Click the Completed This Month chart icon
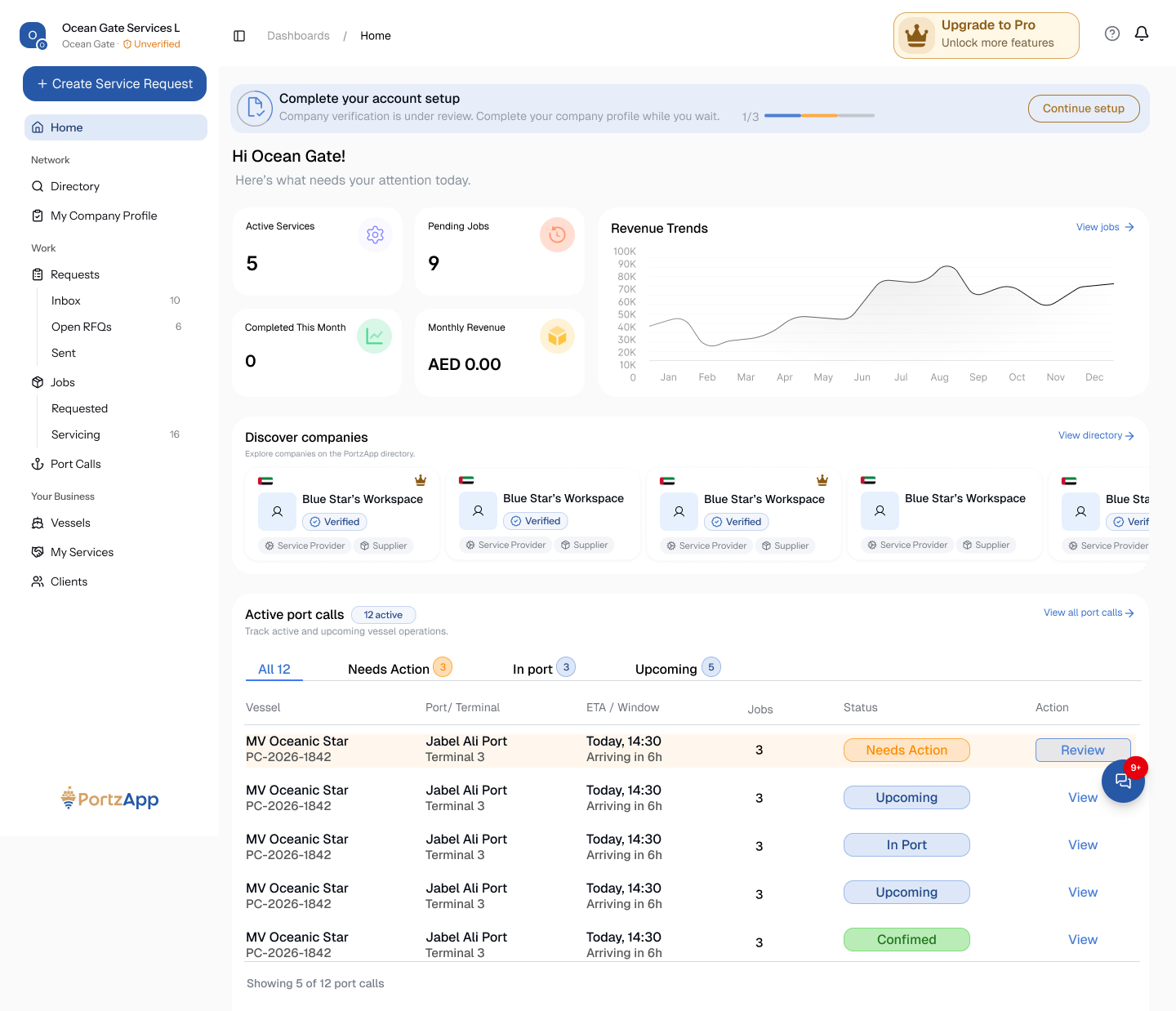Viewport: 1176px width, 1011px height. (375, 336)
